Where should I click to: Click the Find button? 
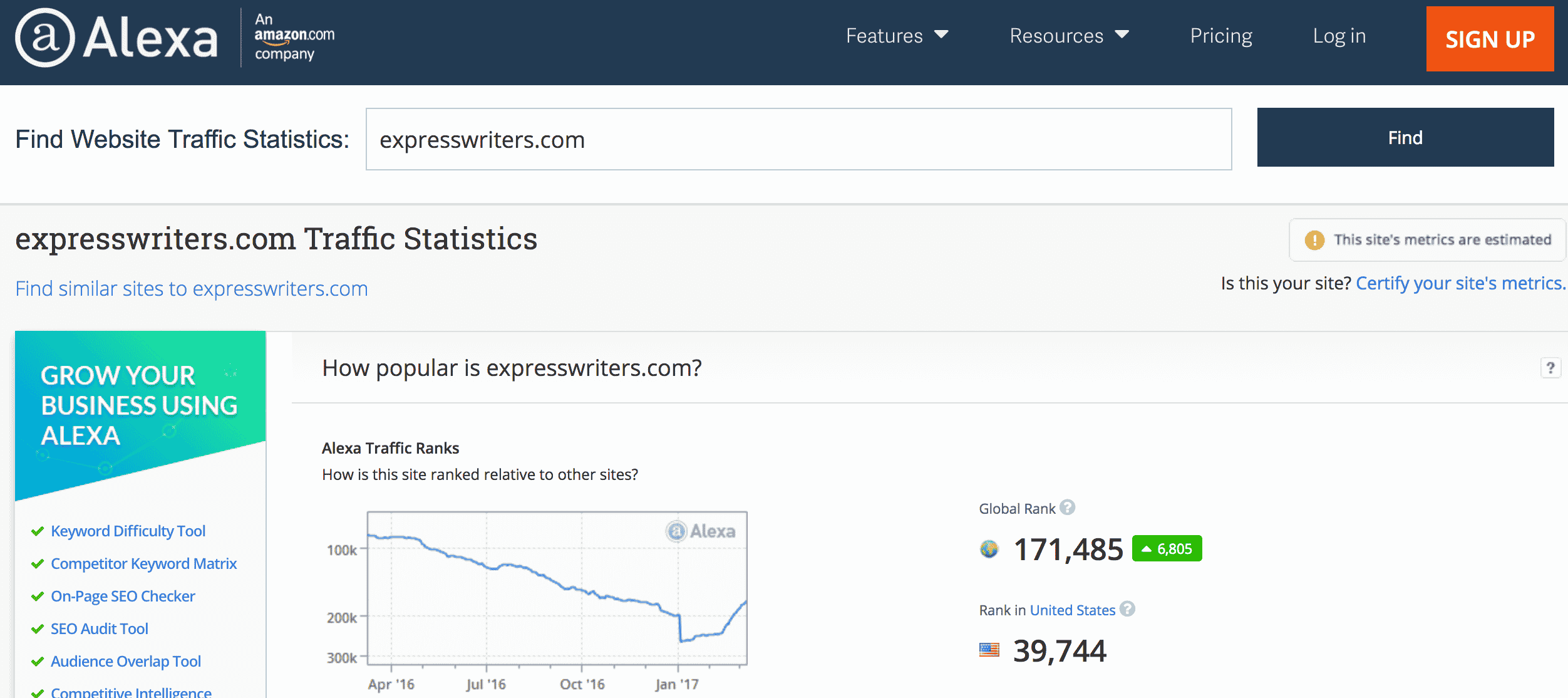click(1405, 137)
